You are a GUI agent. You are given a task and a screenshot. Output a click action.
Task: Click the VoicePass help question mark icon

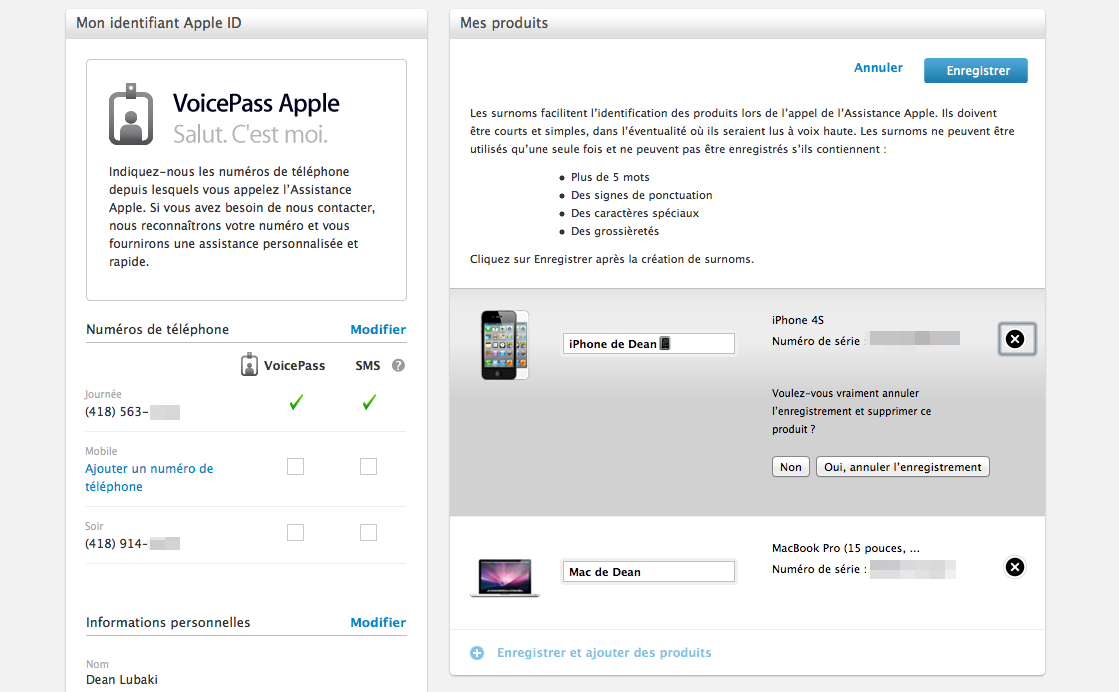click(398, 365)
